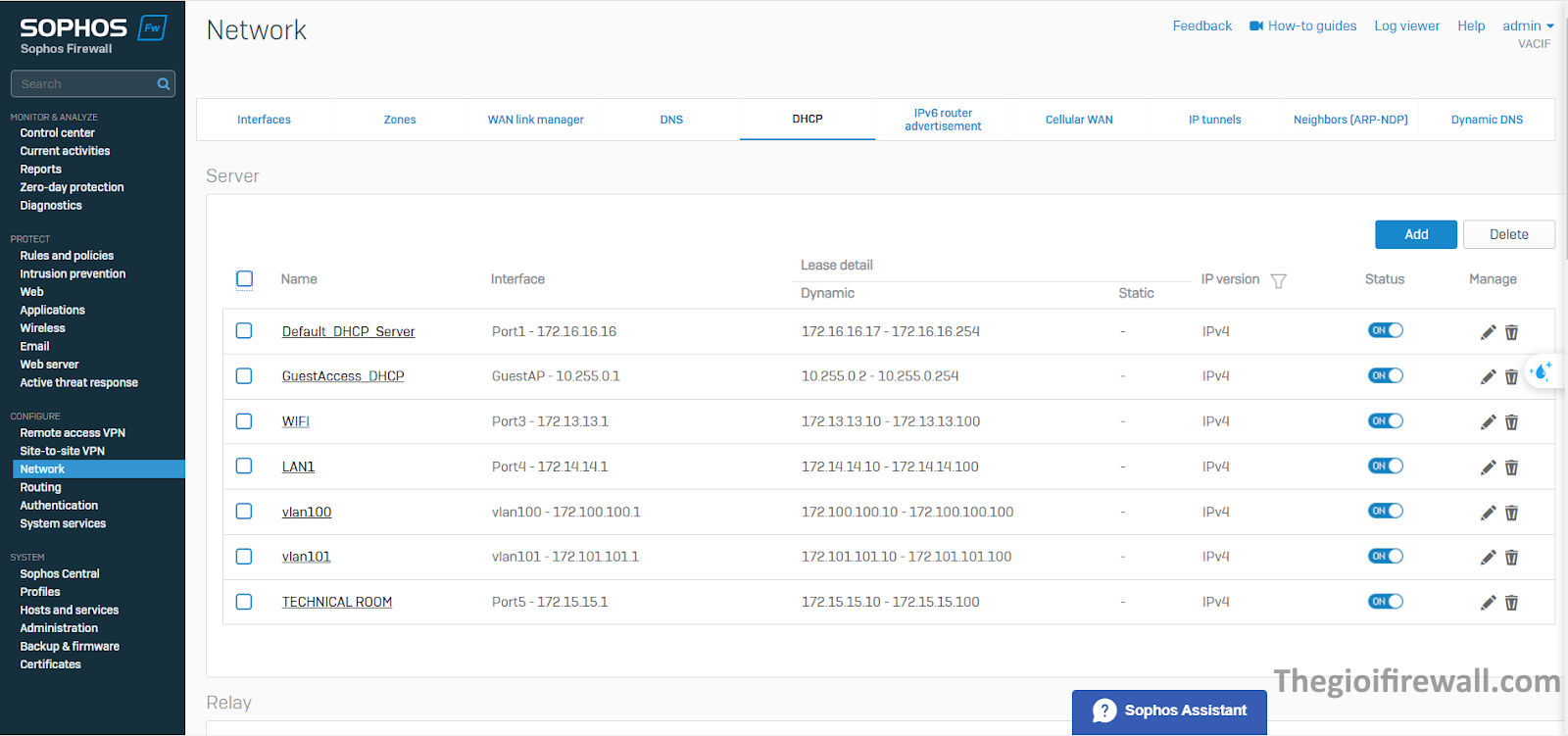This screenshot has width=1568, height=736.
Task: Edit the LAN1 DHCP server entry
Action: tap(1488, 467)
